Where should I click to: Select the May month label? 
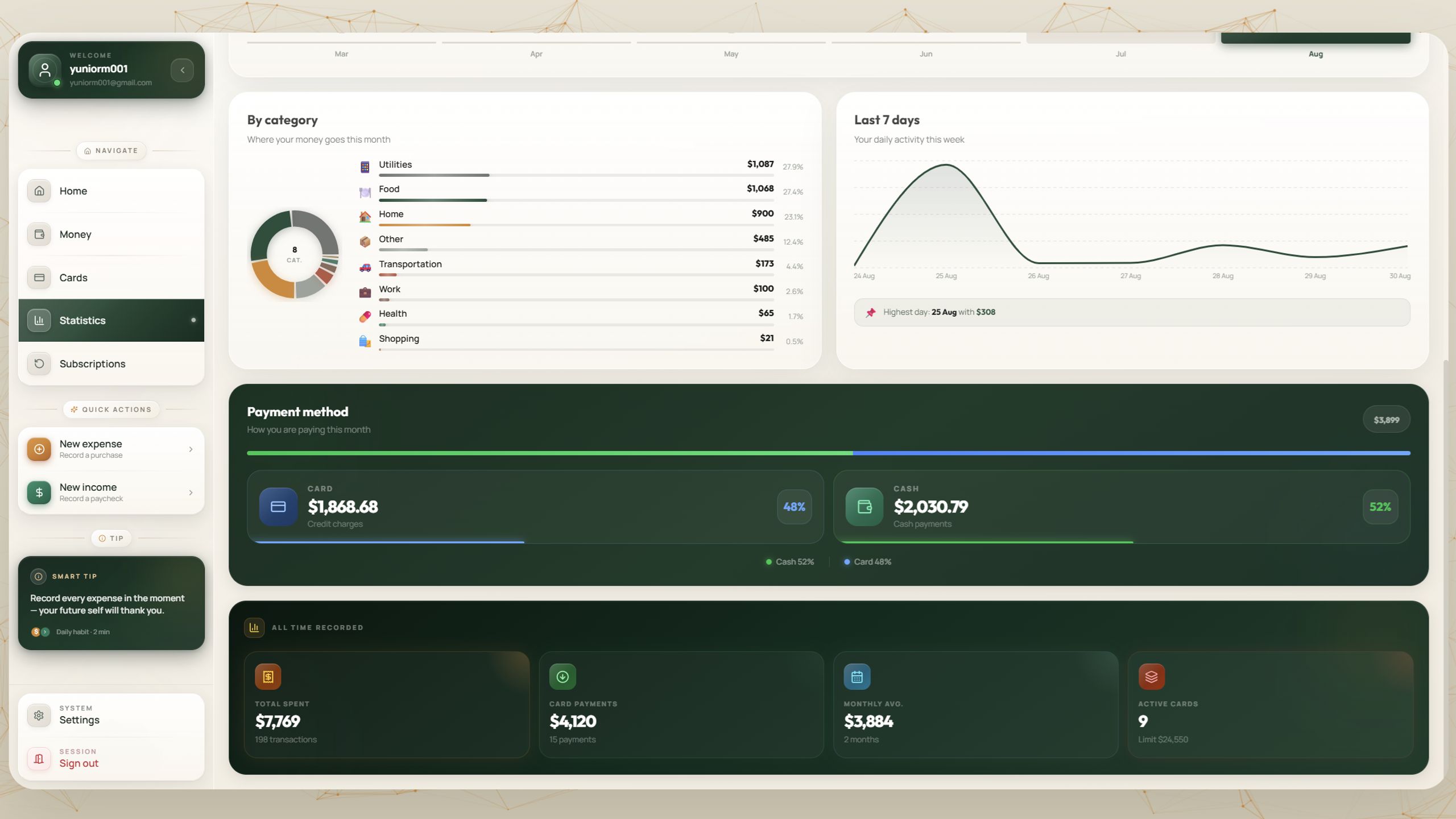coord(731,54)
